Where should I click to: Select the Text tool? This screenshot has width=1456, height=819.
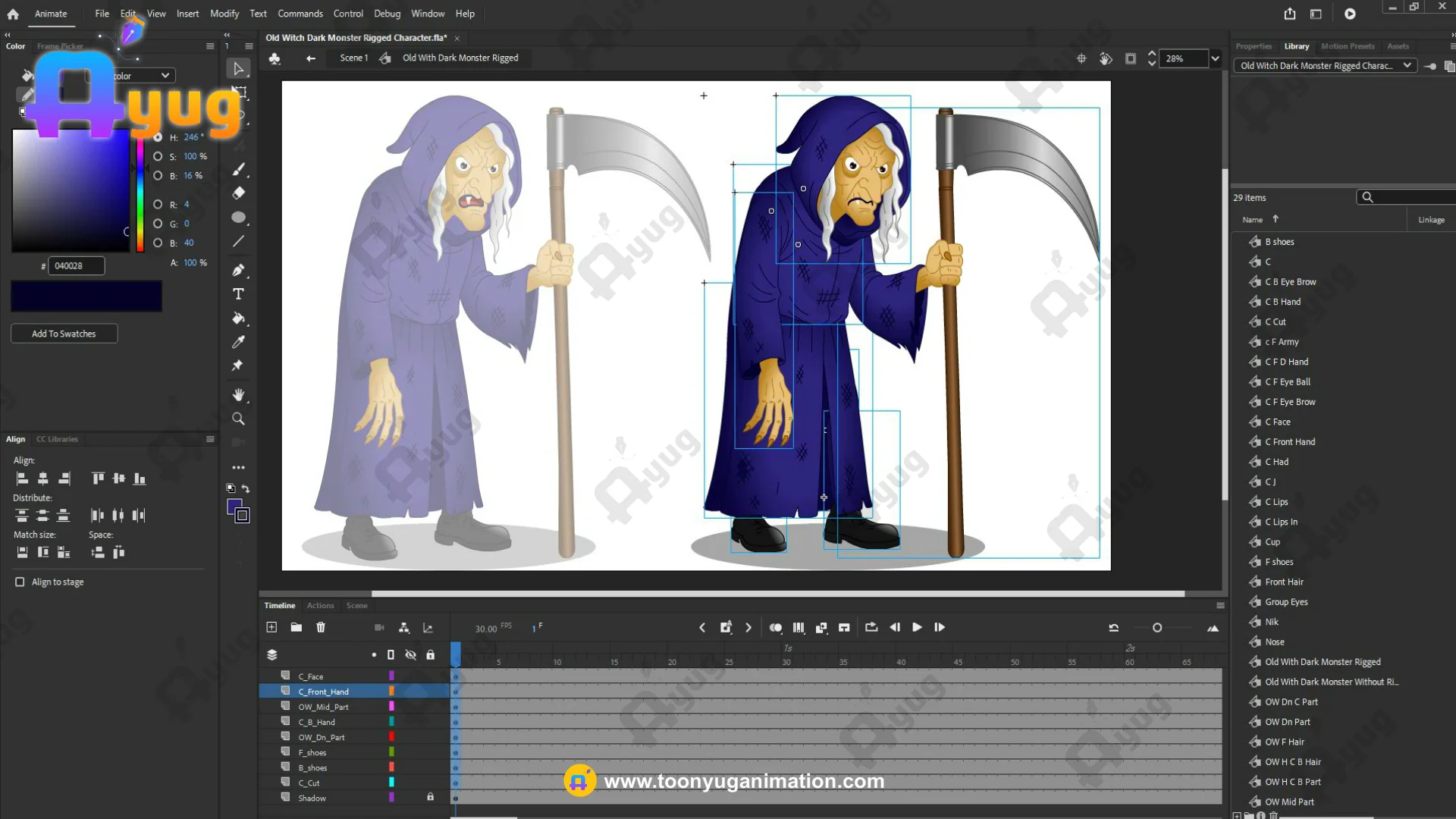238,294
